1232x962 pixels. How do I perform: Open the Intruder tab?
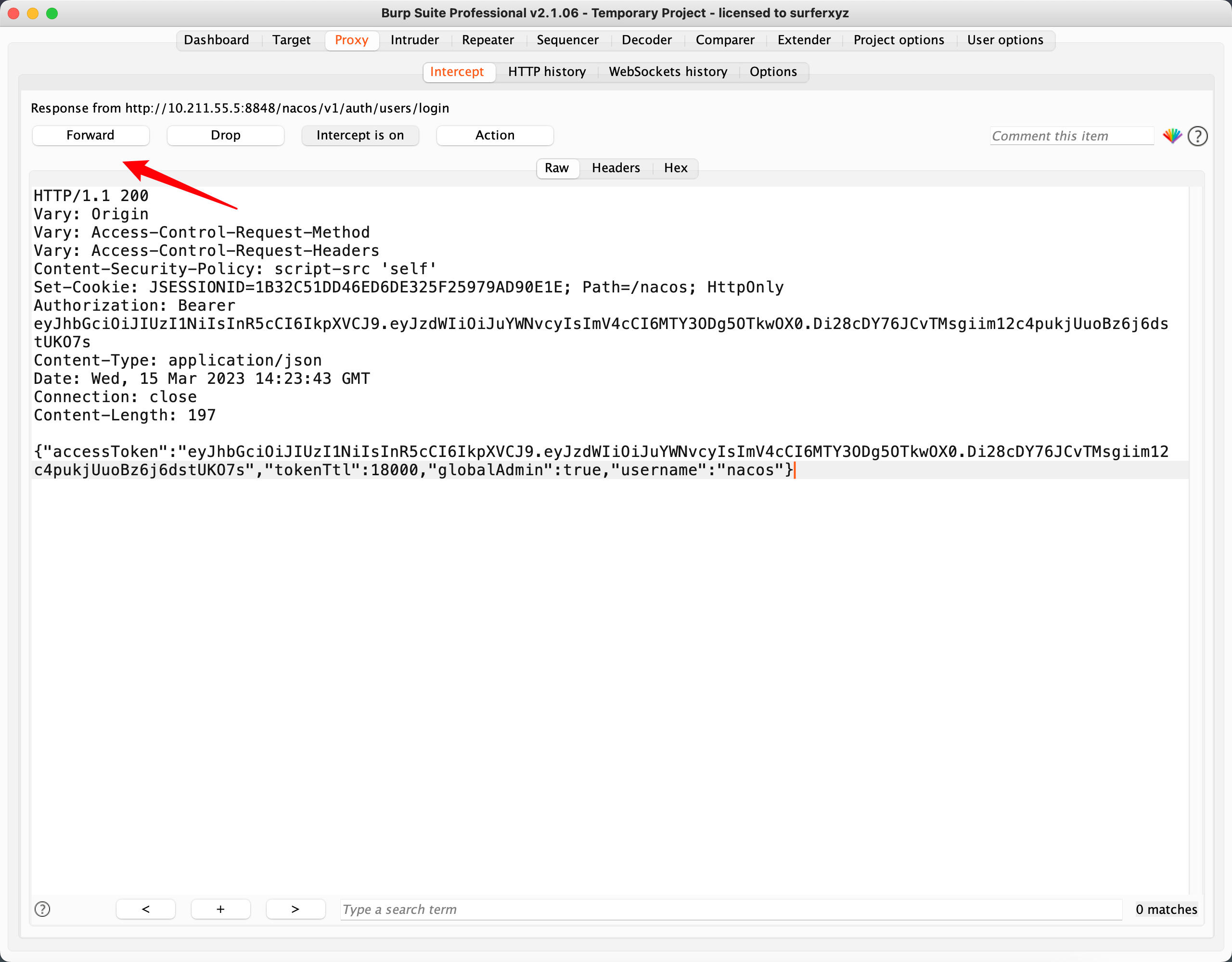coord(415,40)
